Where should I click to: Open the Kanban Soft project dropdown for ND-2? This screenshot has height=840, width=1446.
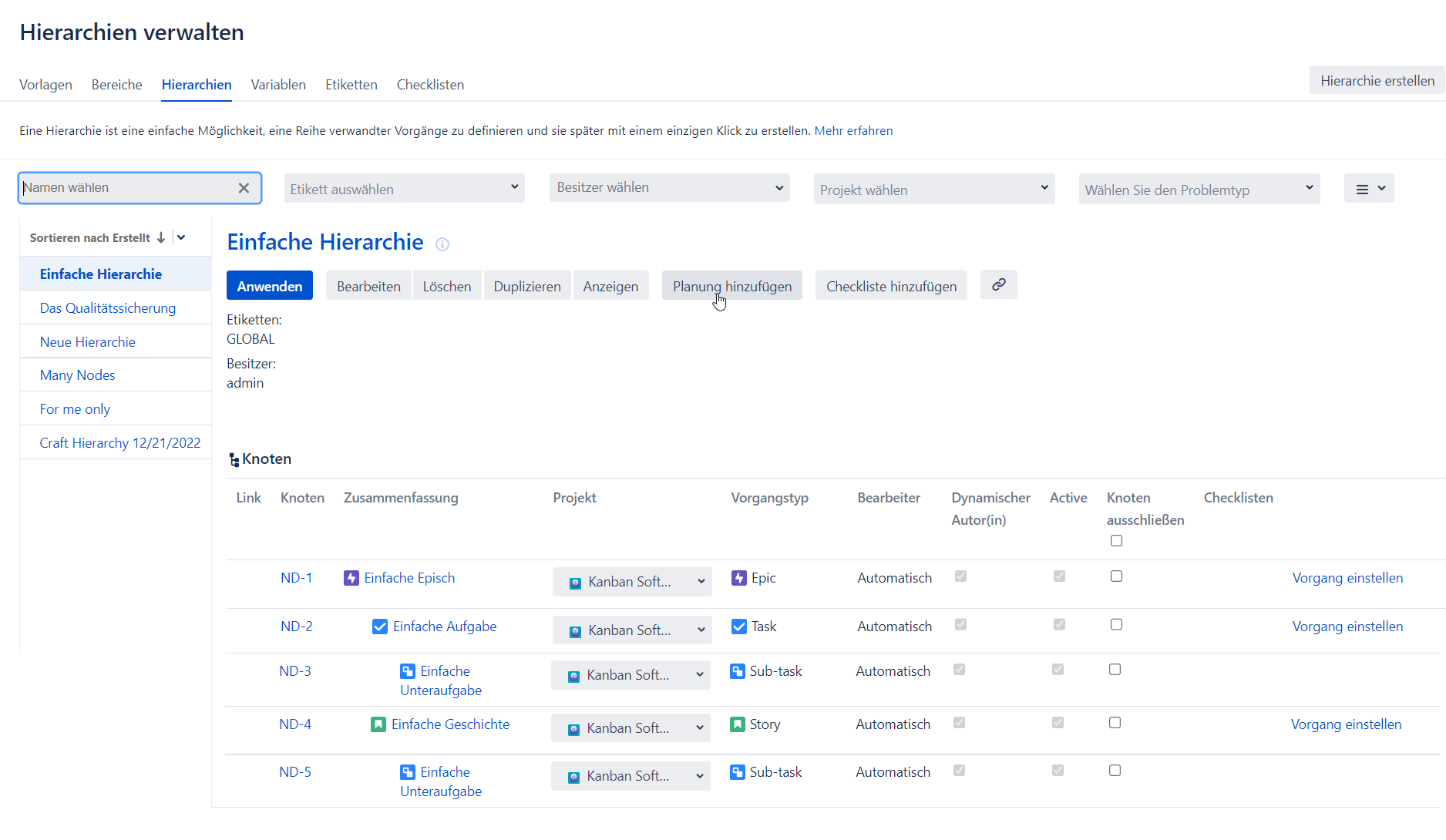click(x=631, y=630)
